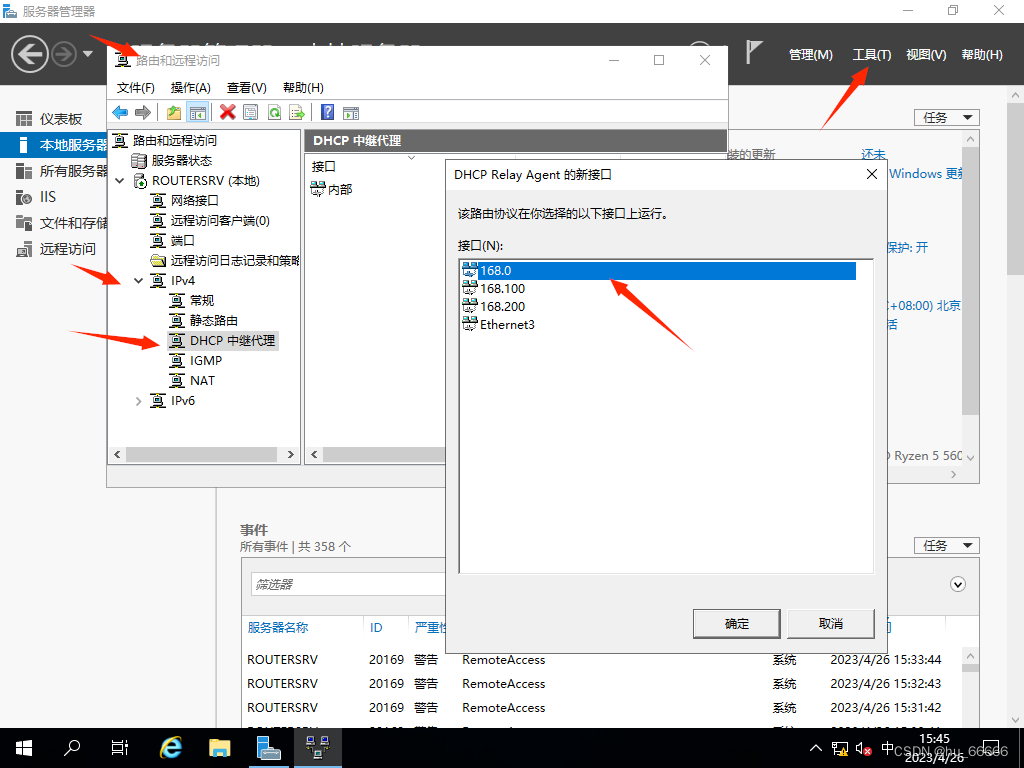1024x768 pixels.
Task: Click the green Refresh toolbar icon
Action: point(274,112)
